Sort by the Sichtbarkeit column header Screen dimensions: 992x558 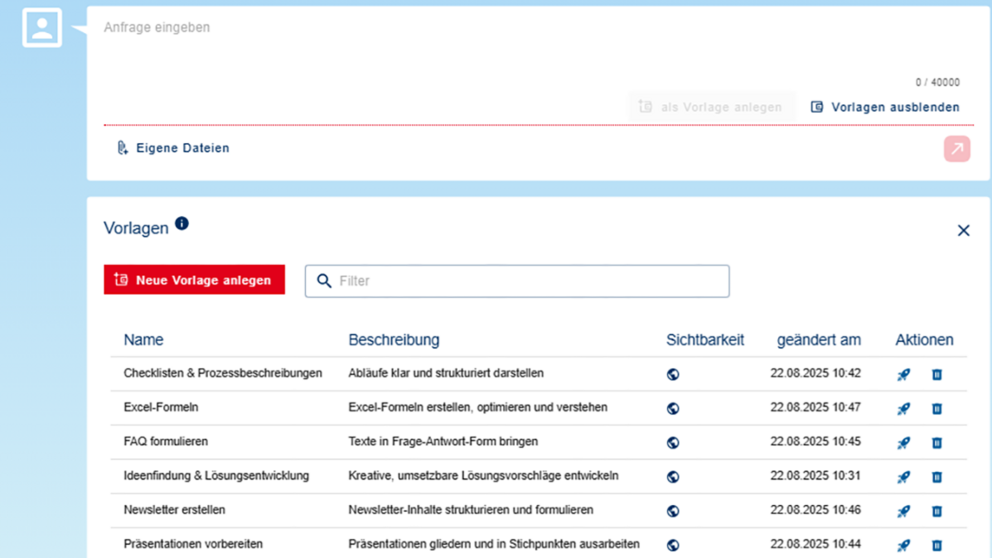pyautogui.click(x=705, y=340)
